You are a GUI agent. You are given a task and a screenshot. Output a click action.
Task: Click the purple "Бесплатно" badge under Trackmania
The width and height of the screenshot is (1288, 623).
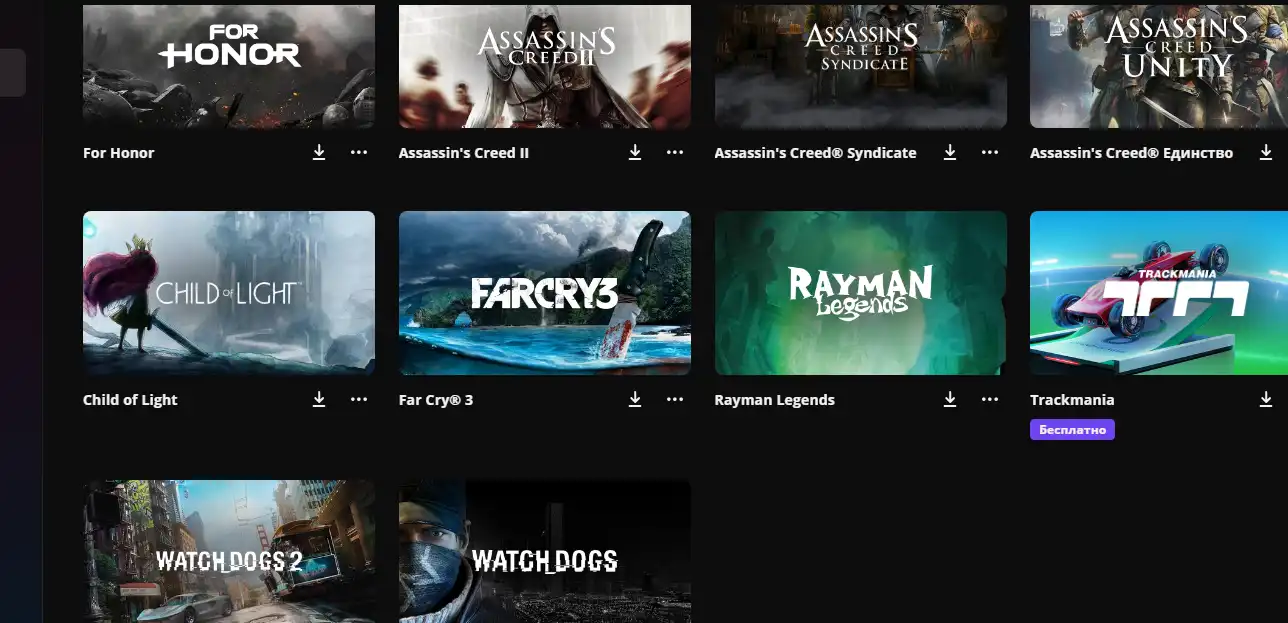tap(1072, 430)
